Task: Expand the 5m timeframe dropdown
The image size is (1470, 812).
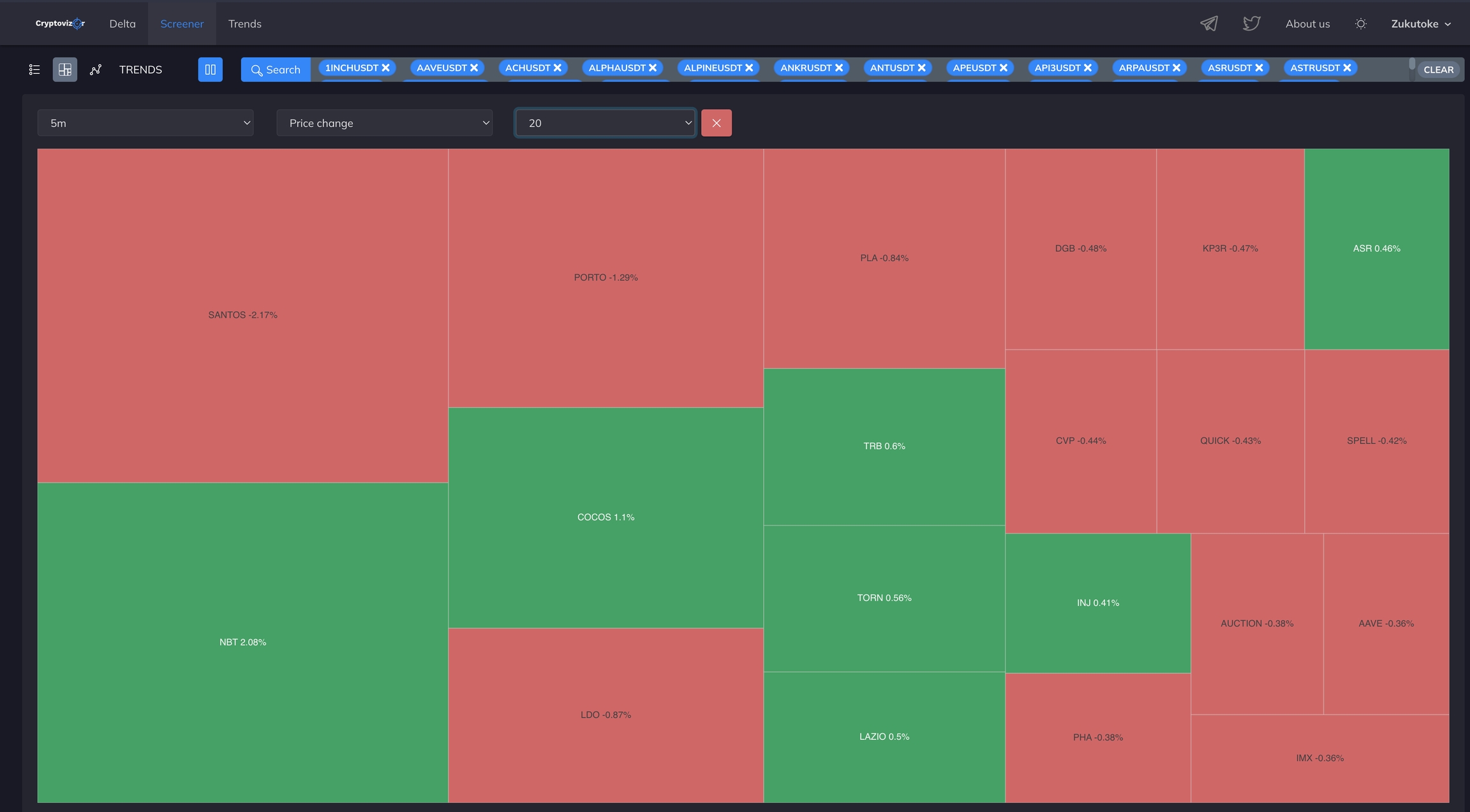Action: (x=145, y=123)
